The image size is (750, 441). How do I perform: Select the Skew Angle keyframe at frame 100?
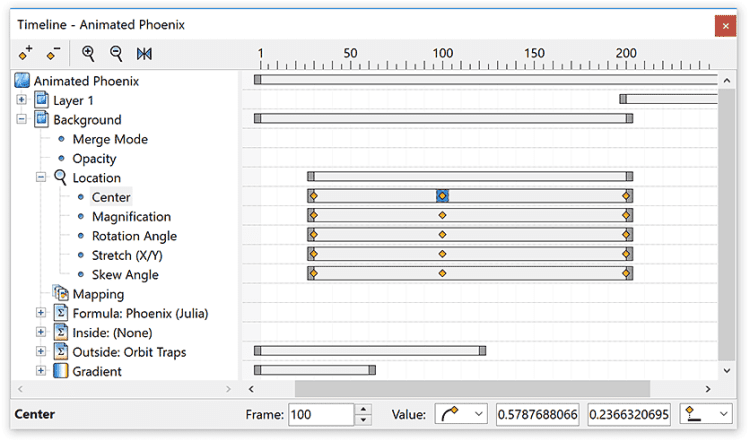(442, 273)
